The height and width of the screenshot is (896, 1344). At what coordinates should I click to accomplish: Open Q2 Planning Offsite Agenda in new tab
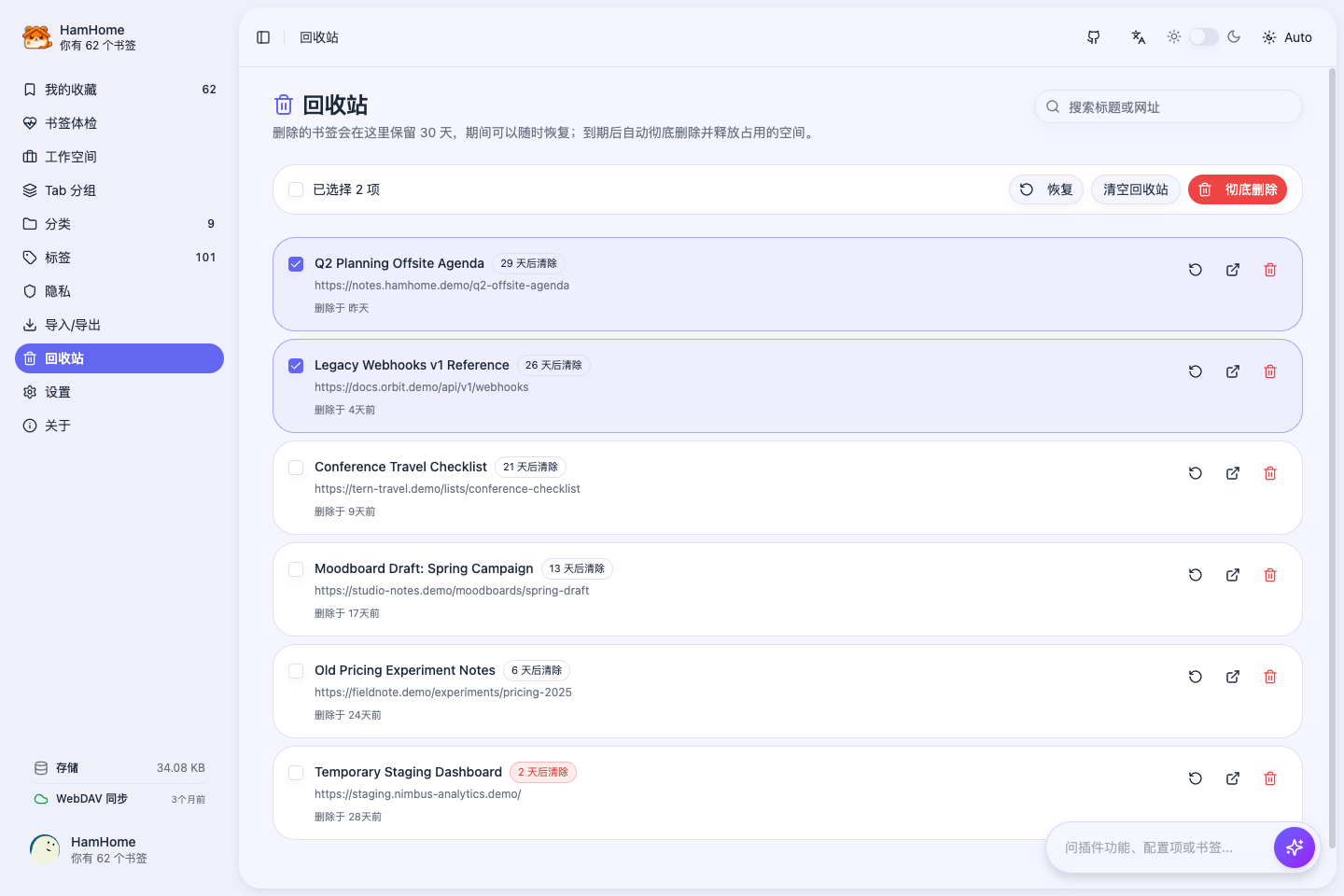coord(1233,270)
